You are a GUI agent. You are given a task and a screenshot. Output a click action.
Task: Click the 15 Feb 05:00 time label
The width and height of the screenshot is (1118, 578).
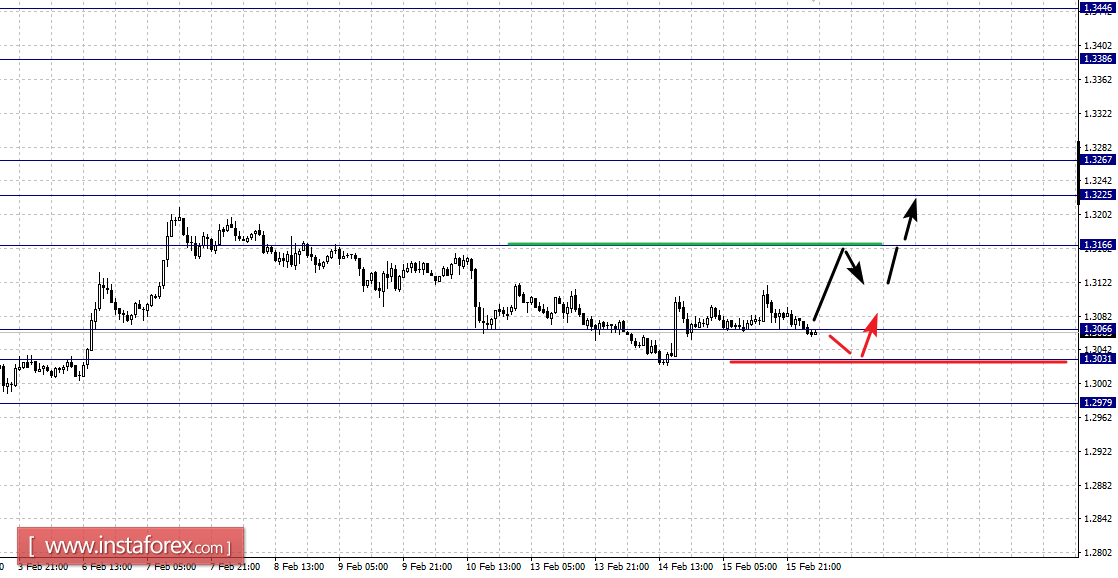[x=750, y=567]
